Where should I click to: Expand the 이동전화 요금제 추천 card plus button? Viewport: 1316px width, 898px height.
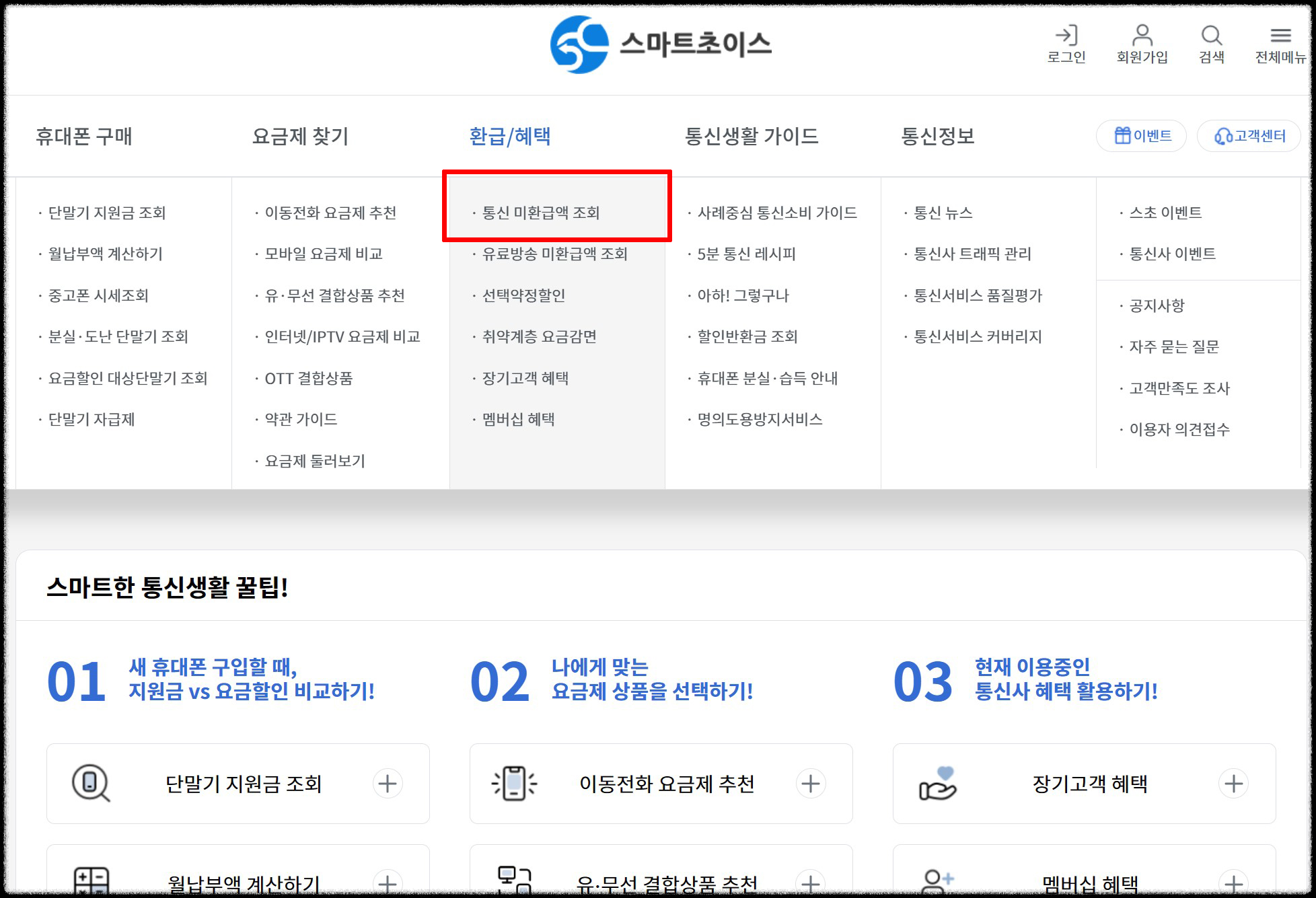click(x=811, y=783)
